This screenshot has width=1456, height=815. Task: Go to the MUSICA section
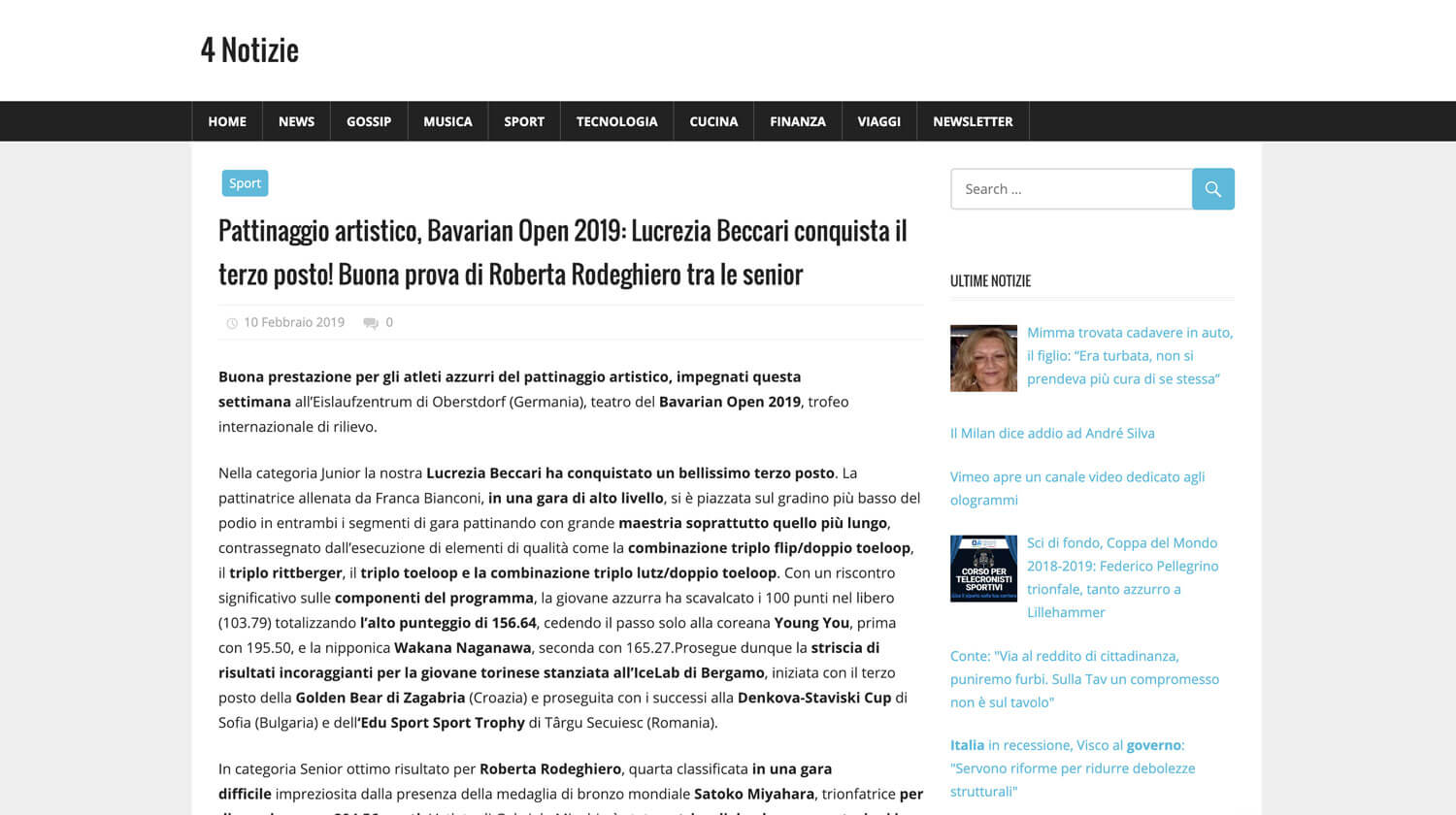tap(447, 121)
